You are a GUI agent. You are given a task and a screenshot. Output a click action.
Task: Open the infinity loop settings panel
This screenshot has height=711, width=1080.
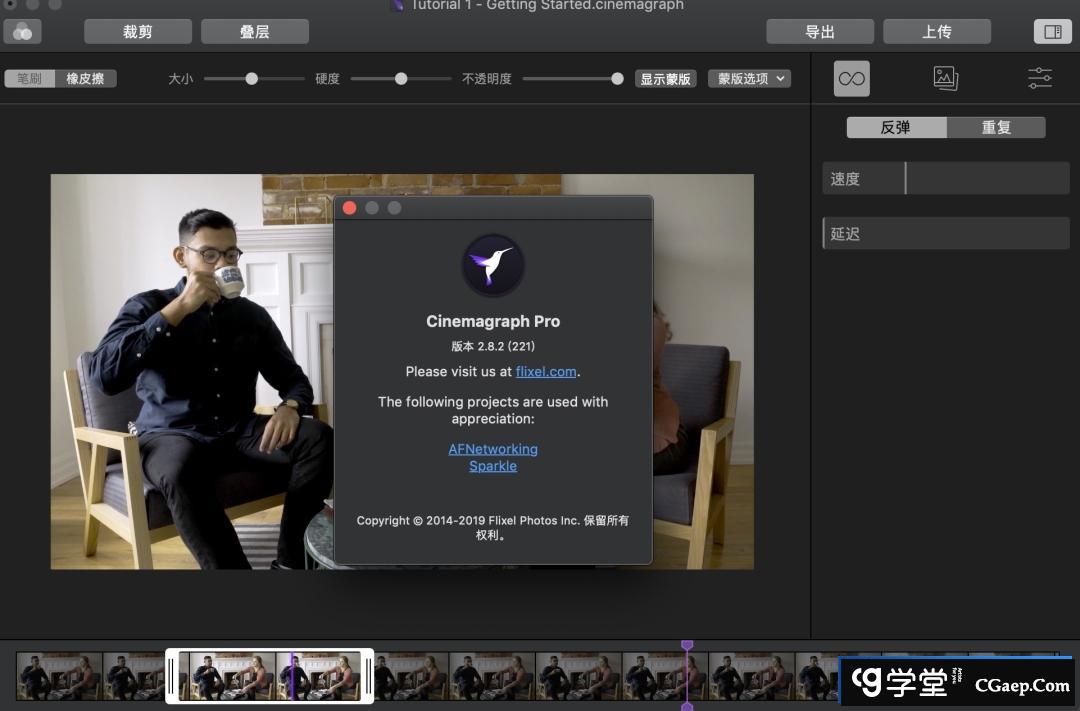coord(852,78)
